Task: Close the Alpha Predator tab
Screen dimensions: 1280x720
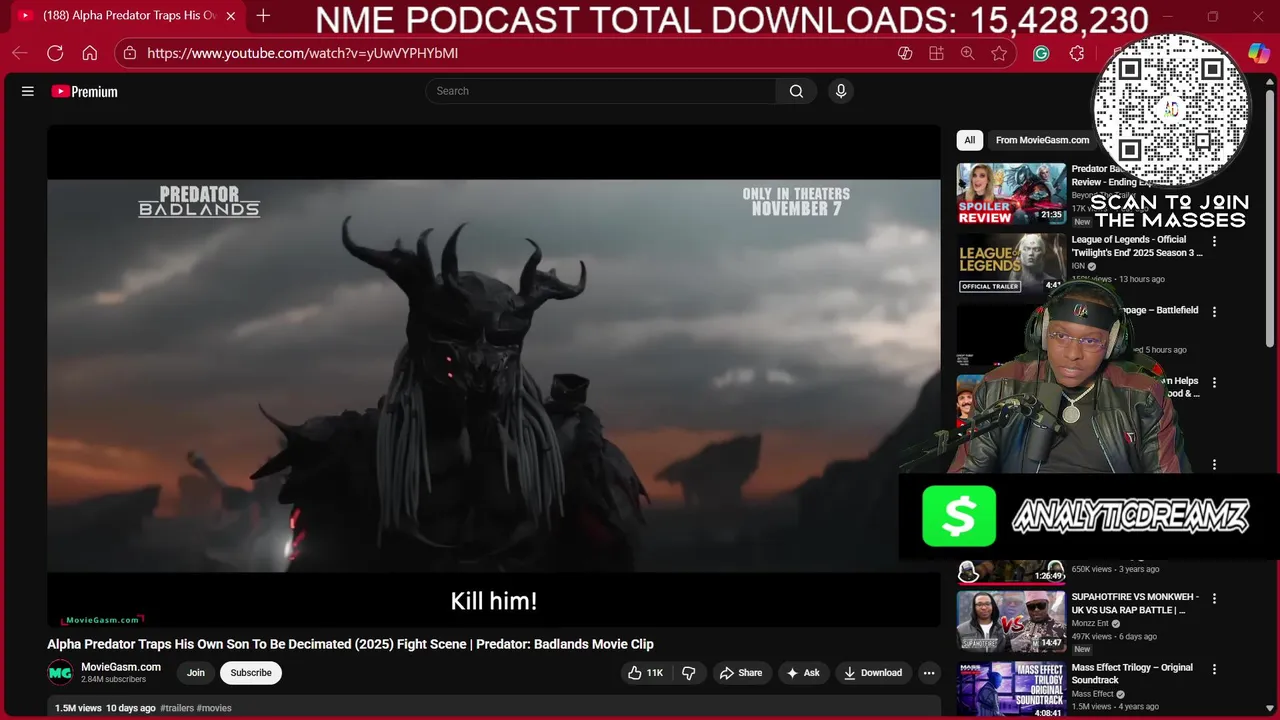Action: [231, 16]
